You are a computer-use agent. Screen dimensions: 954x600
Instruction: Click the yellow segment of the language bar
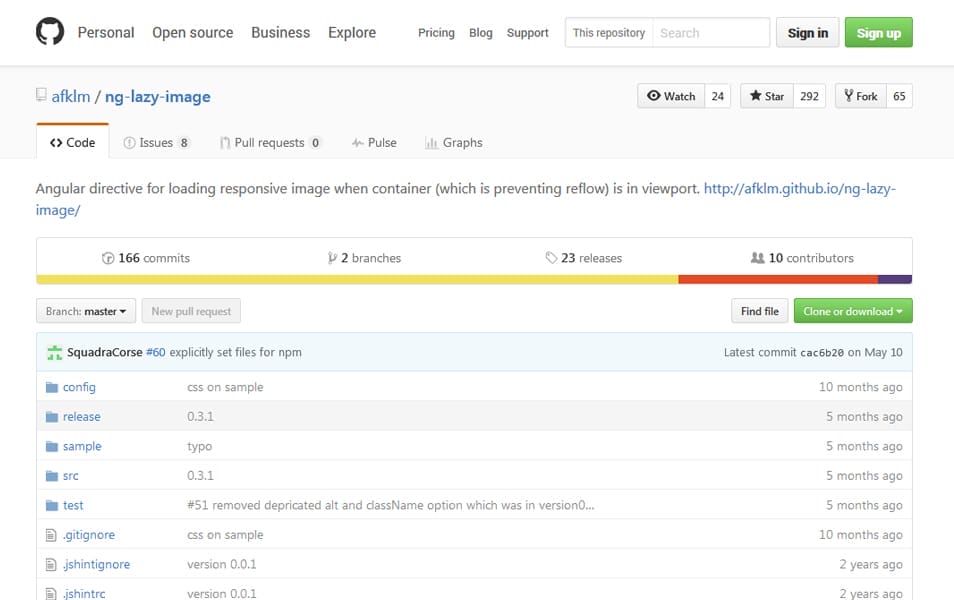coord(356,280)
